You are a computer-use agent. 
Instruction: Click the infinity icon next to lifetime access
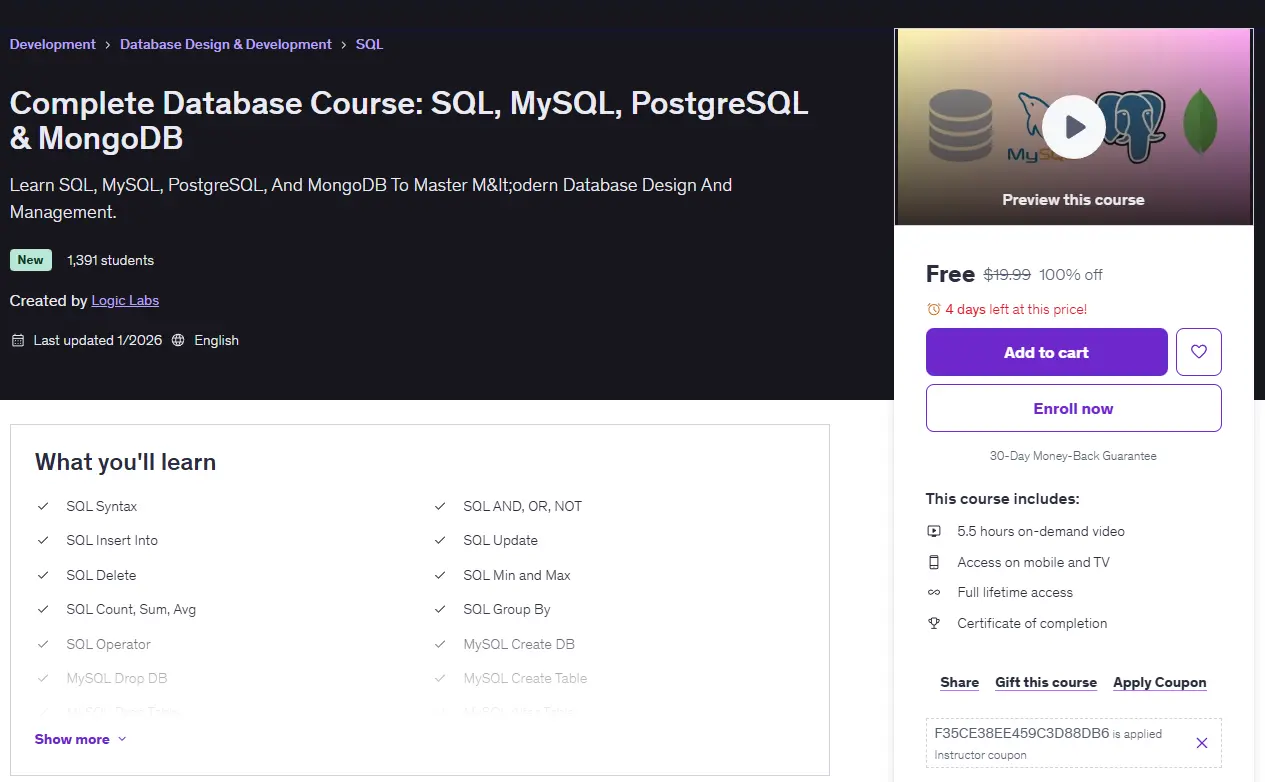coord(934,592)
